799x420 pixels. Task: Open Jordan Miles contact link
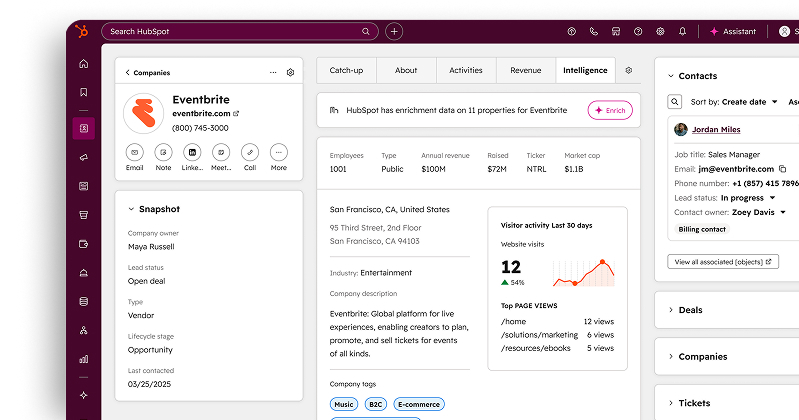pos(716,129)
